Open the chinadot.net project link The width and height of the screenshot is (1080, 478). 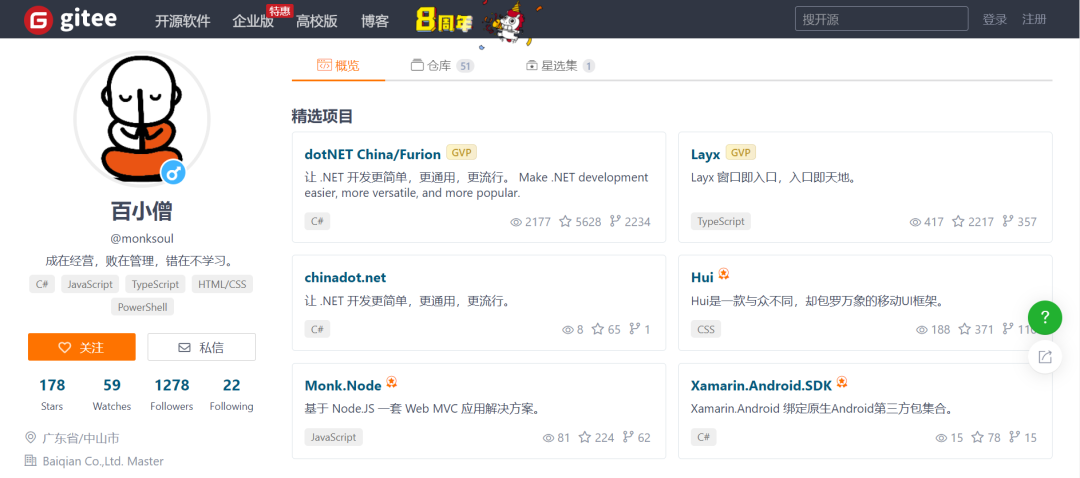tap(345, 278)
